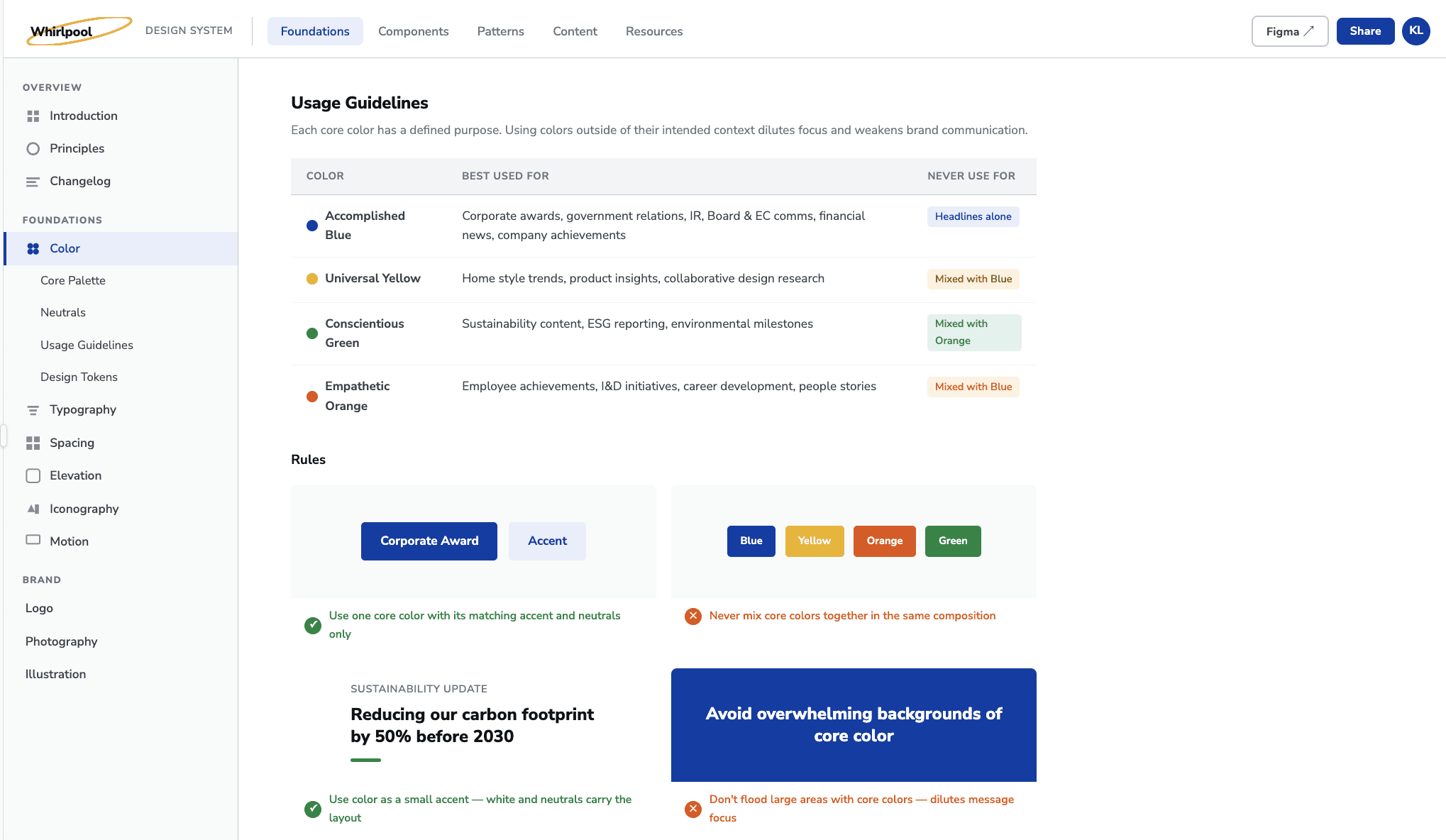Image resolution: width=1446 pixels, height=840 pixels.
Task: Click the Yellow color swatch example
Action: pos(814,541)
